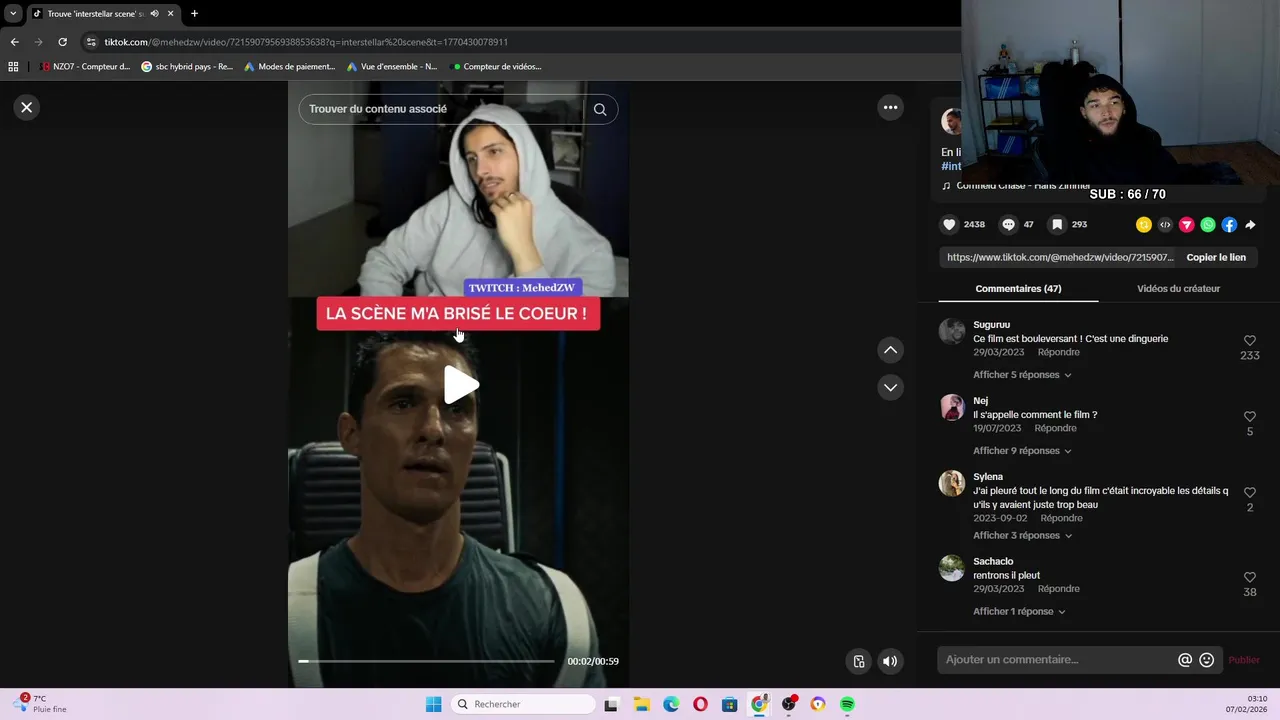
Task: Click the taskbar Rechercher search box
Action: [523, 704]
